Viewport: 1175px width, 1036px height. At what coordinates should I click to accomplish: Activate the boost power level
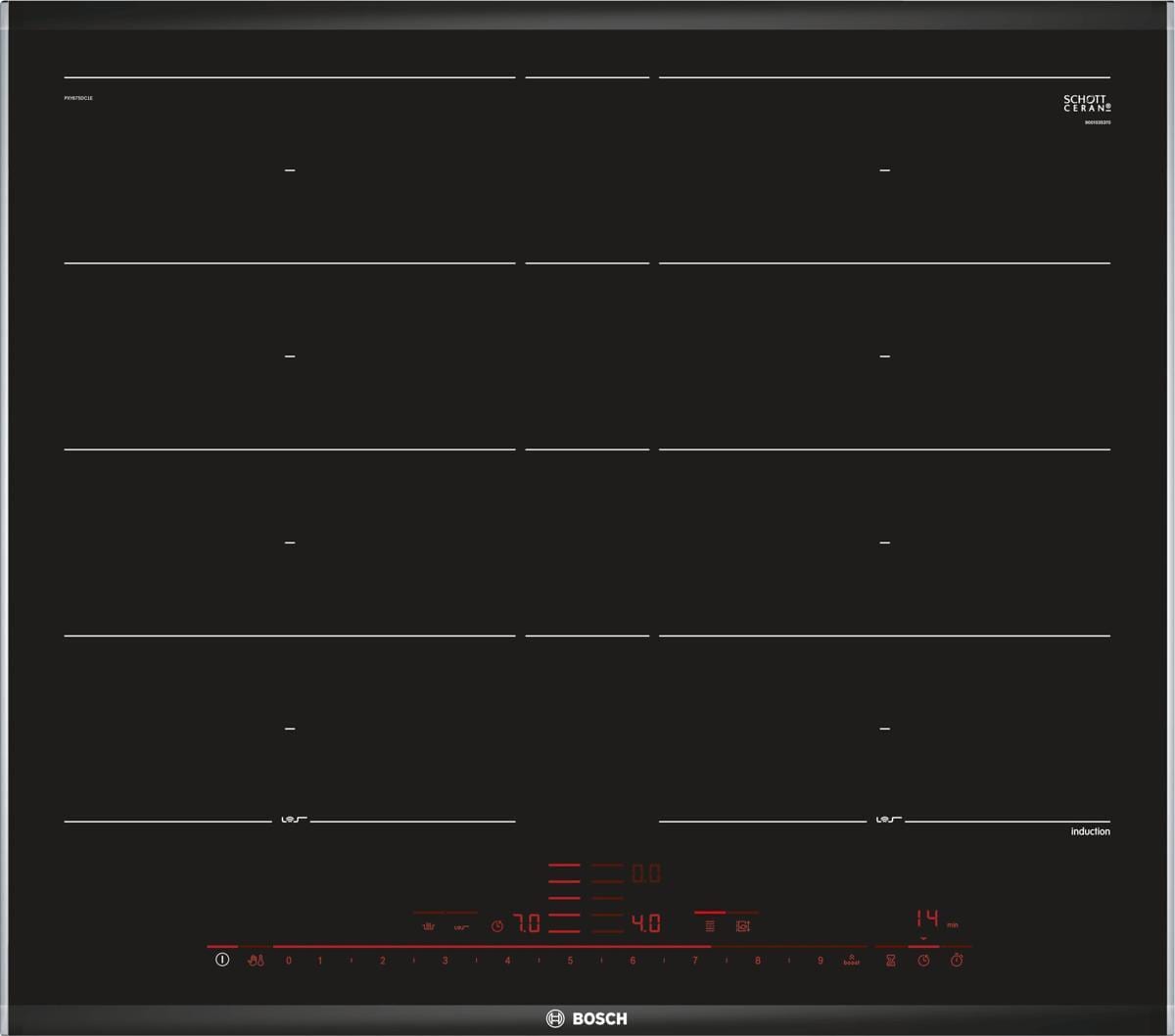pyautogui.click(x=851, y=961)
